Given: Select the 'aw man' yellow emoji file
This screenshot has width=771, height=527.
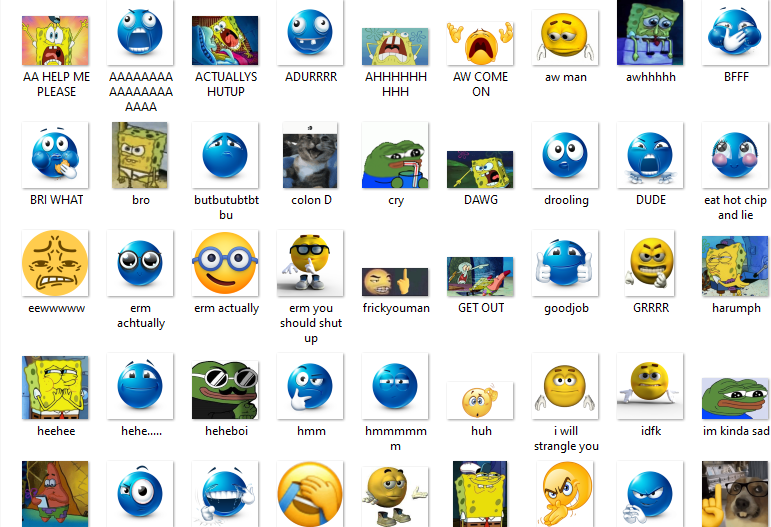Looking at the screenshot, I should click(565, 37).
